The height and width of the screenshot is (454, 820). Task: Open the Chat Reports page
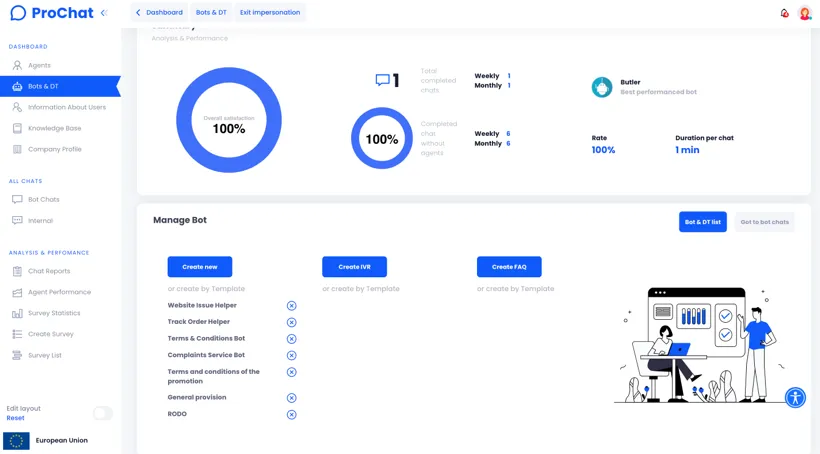[49, 271]
